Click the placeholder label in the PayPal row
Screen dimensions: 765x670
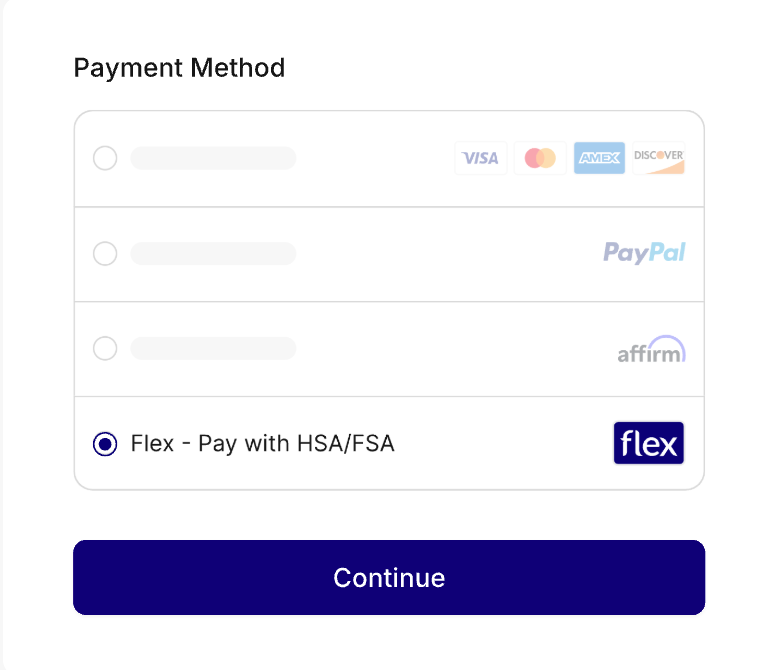coord(213,254)
